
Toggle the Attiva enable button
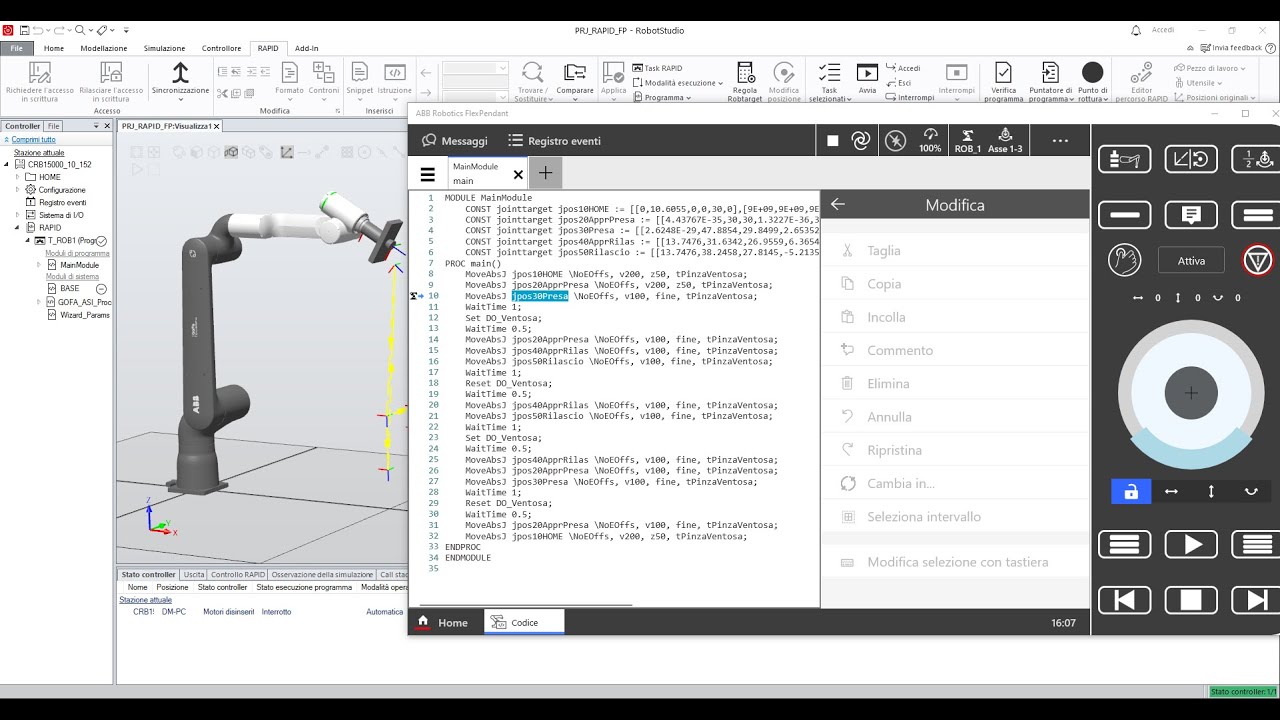click(x=1191, y=260)
